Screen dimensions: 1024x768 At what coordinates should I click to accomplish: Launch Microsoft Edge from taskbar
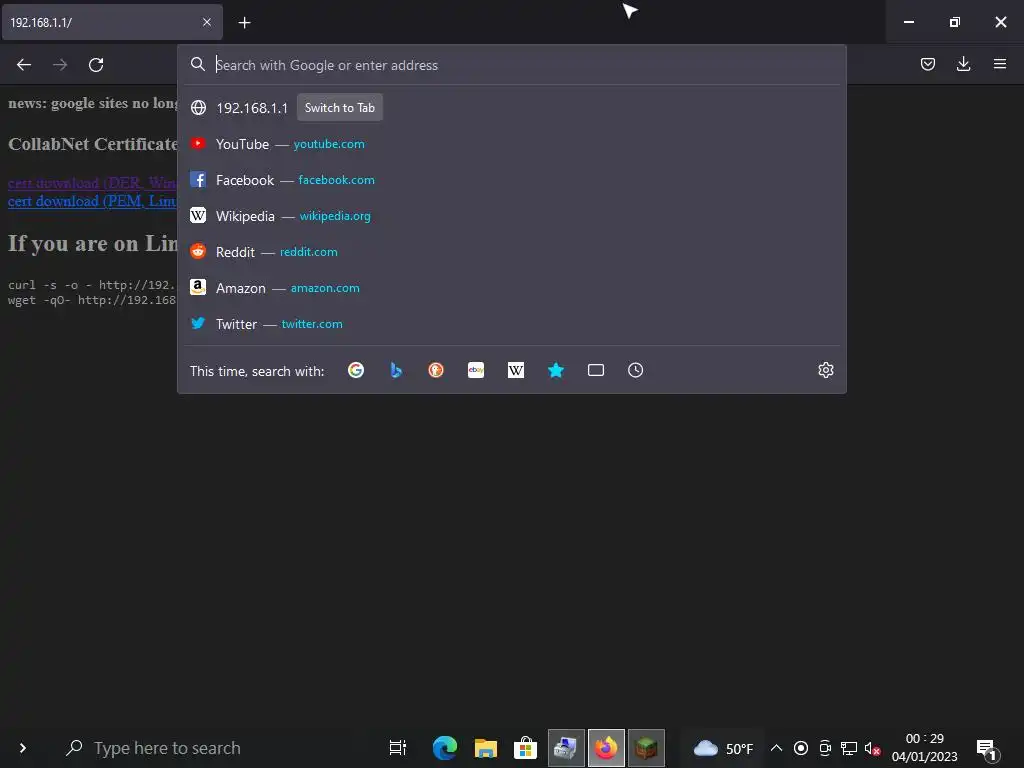coord(445,748)
